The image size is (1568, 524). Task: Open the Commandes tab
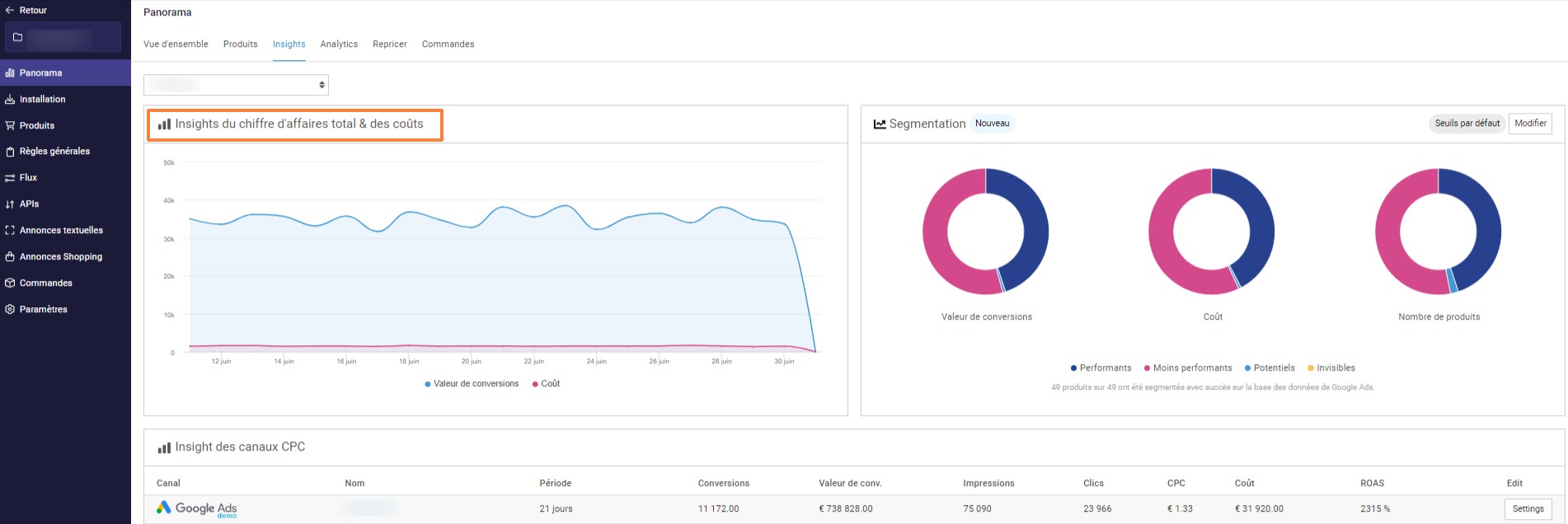point(448,44)
